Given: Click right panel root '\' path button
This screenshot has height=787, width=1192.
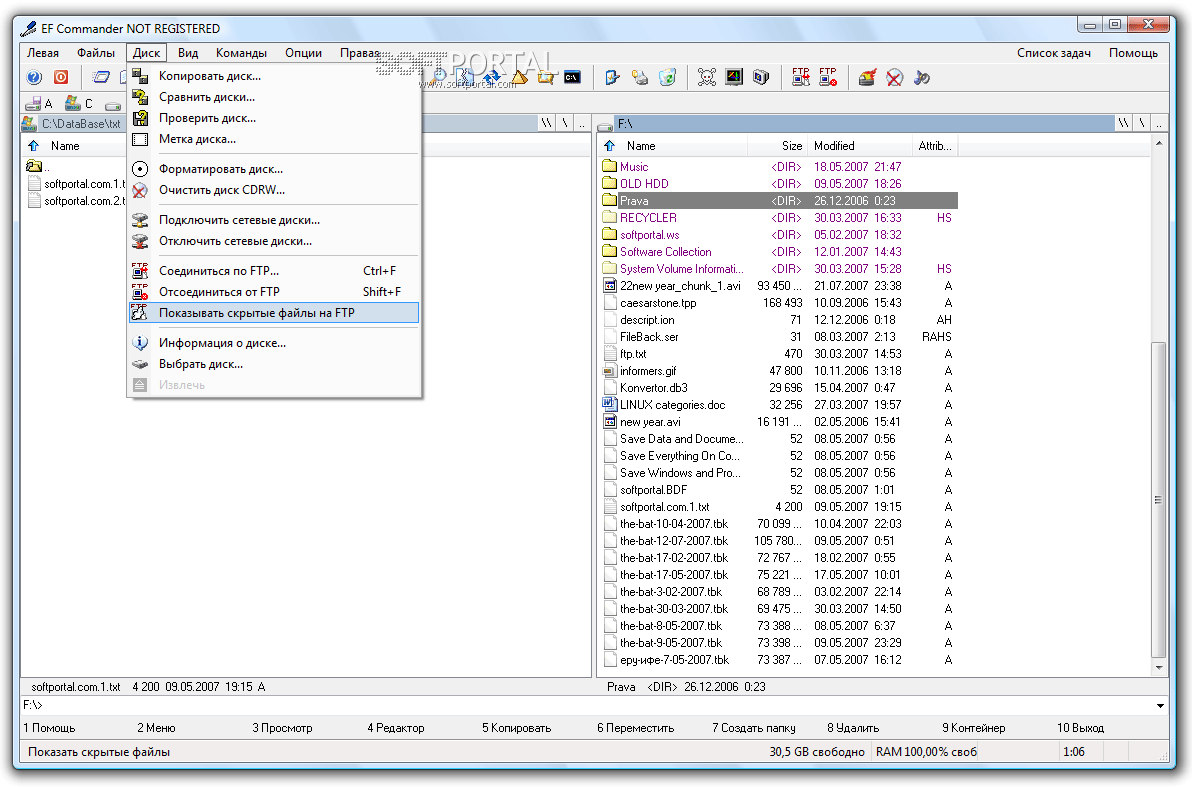Looking at the screenshot, I should pos(1143,123).
